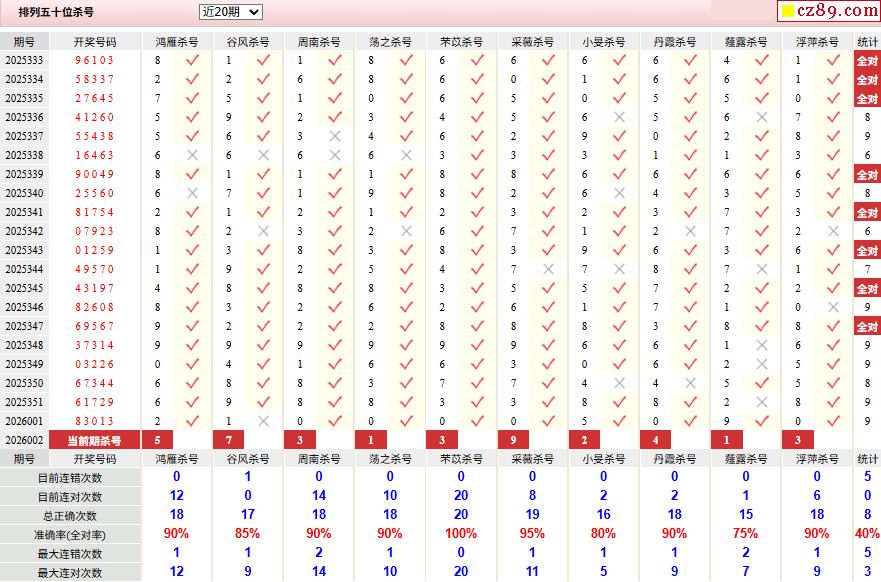Click the yellow square beside cz89.com
The width and height of the screenshot is (881, 582).
point(788,11)
